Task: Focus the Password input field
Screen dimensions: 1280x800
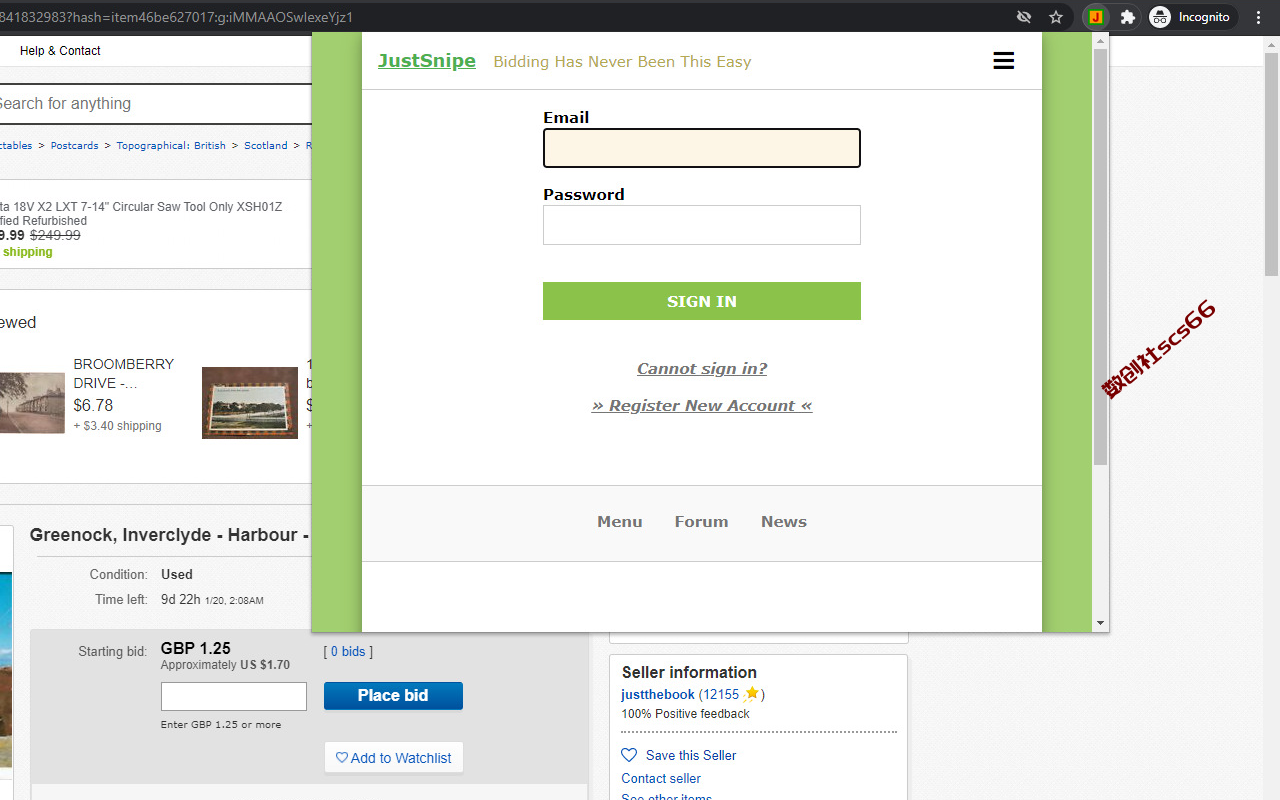Action: click(x=702, y=225)
